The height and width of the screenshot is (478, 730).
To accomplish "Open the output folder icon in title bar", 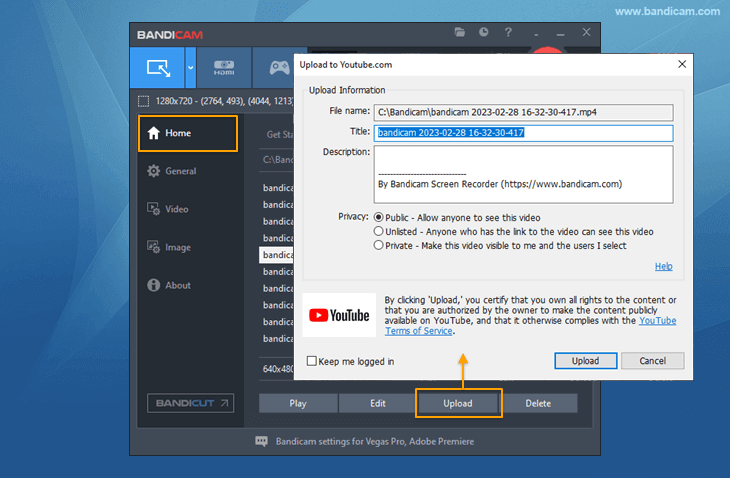I will point(460,32).
